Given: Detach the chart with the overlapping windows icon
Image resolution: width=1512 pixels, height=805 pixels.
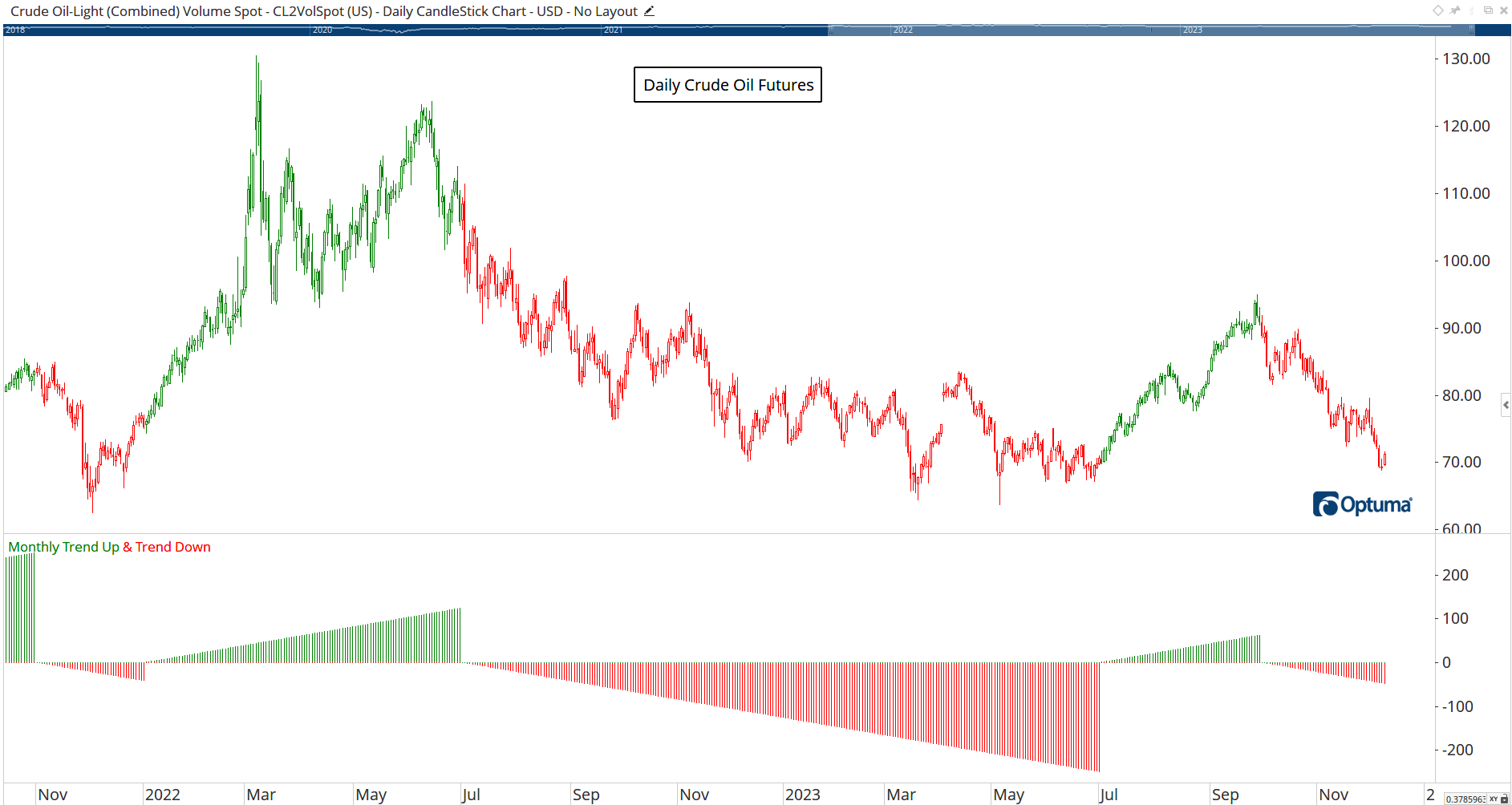Looking at the screenshot, I should pos(1488,10).
